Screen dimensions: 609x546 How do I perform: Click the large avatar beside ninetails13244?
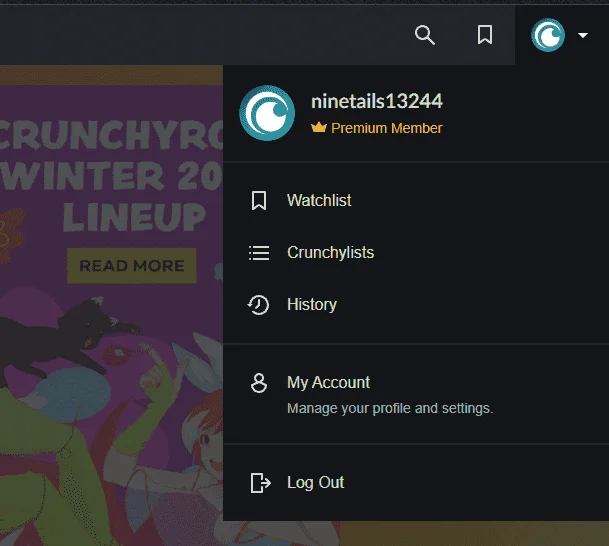tap(267, 113)
